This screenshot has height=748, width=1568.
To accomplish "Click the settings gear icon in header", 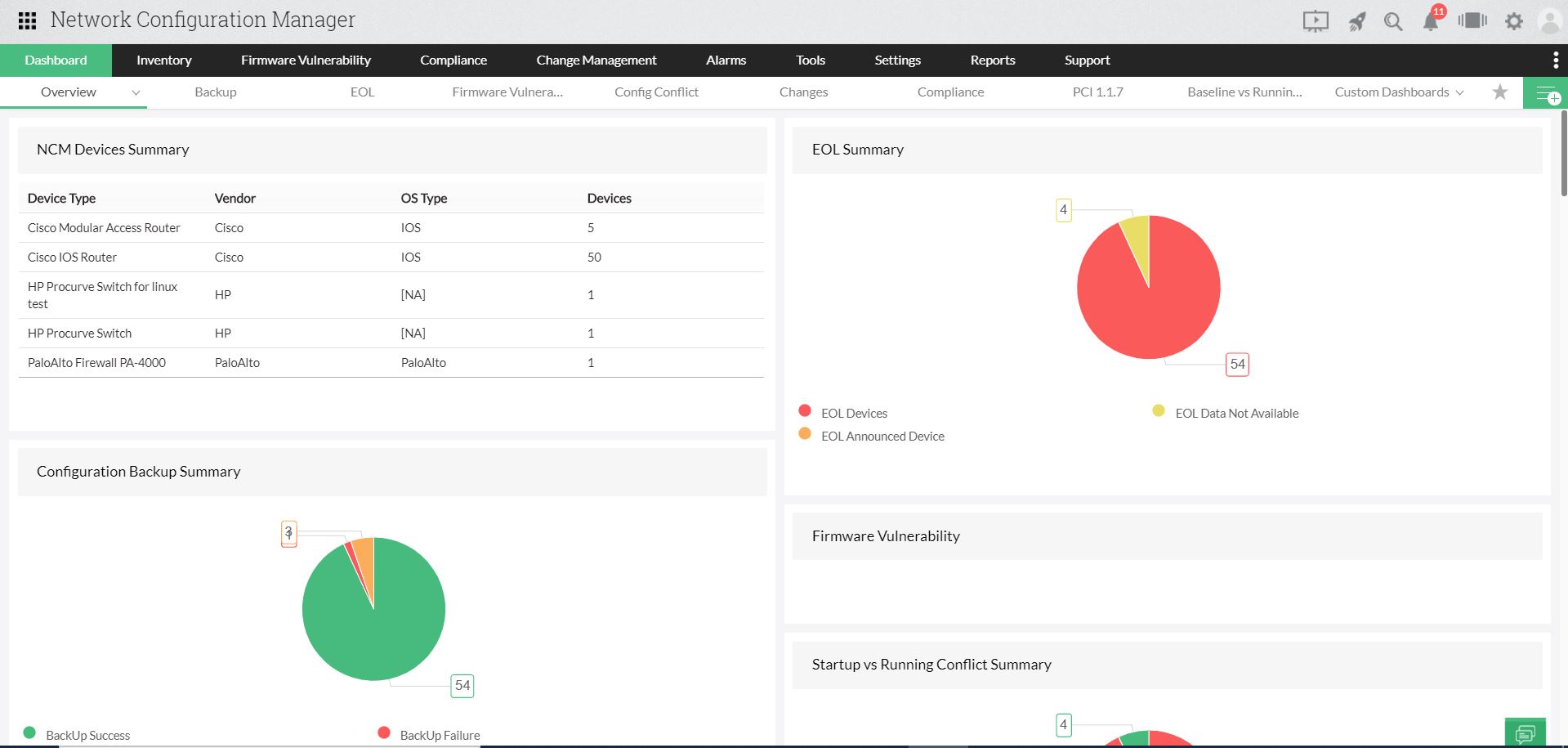I will tap(1514, 21).
